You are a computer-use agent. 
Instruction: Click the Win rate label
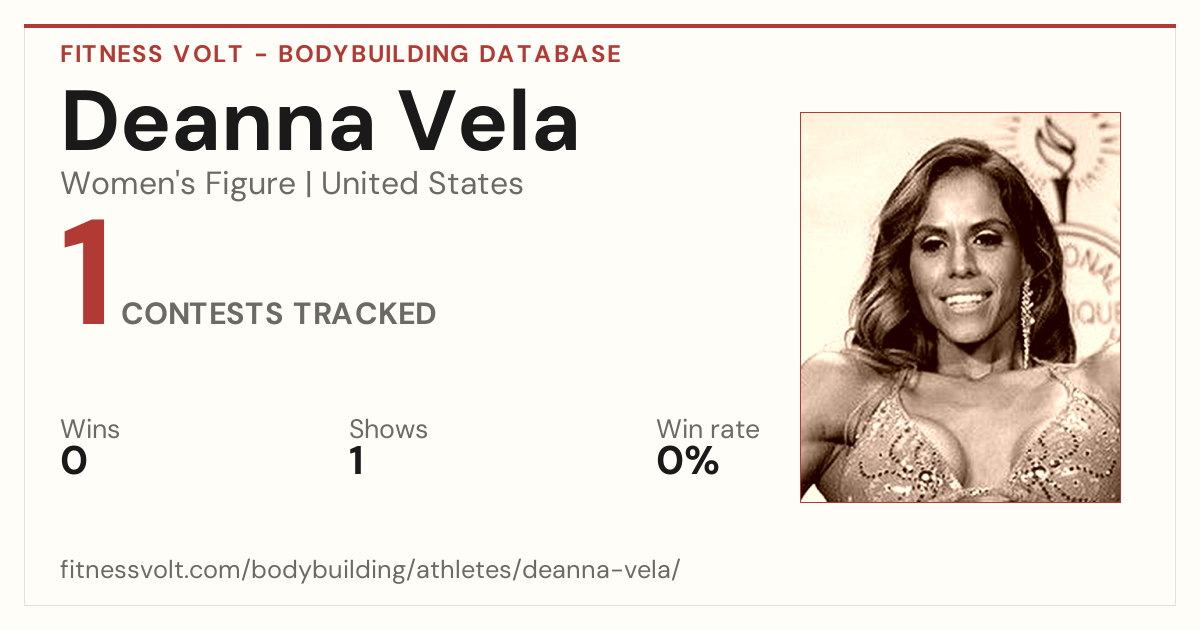[708, 430]
